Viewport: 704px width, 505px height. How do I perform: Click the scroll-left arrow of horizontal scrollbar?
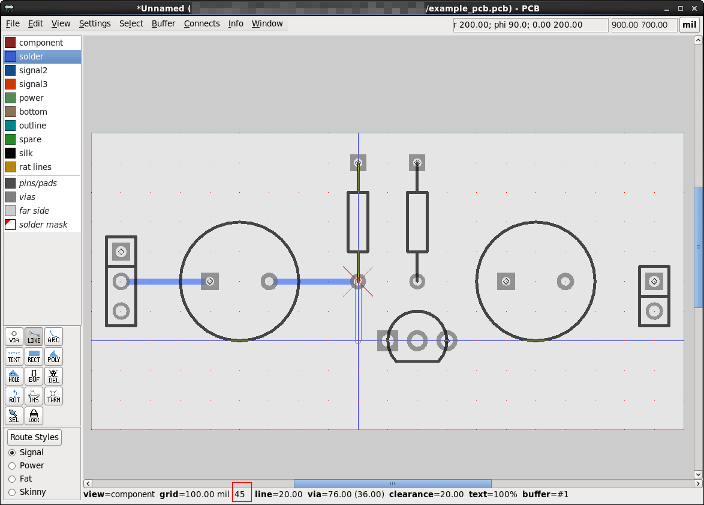tap(88, 483)
